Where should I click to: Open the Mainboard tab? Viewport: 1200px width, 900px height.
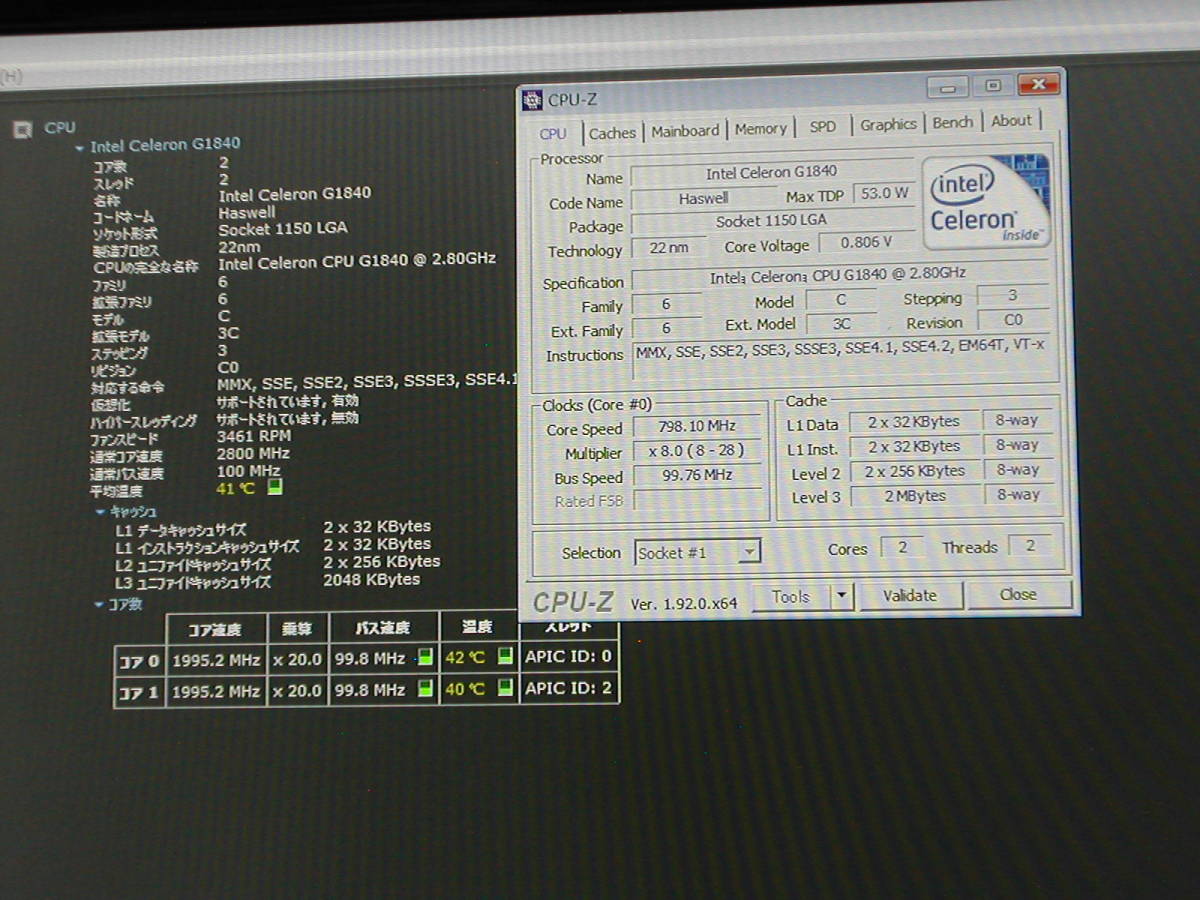coord(685,131)
